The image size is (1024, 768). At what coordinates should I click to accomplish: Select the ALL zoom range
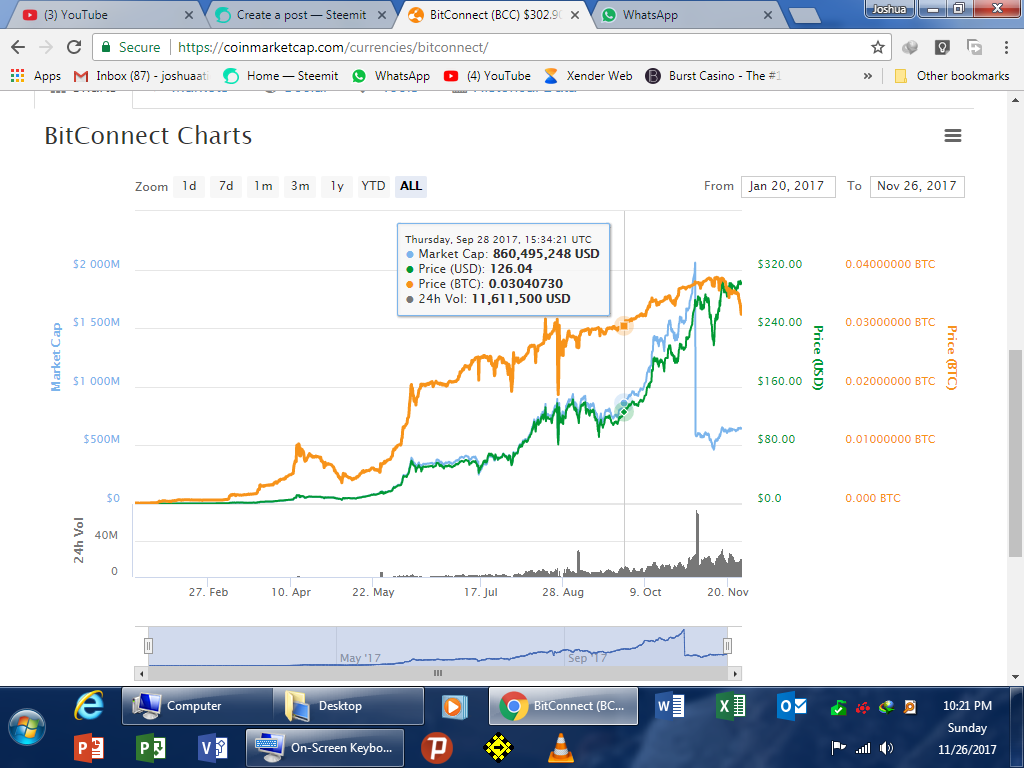coord(411,186)
